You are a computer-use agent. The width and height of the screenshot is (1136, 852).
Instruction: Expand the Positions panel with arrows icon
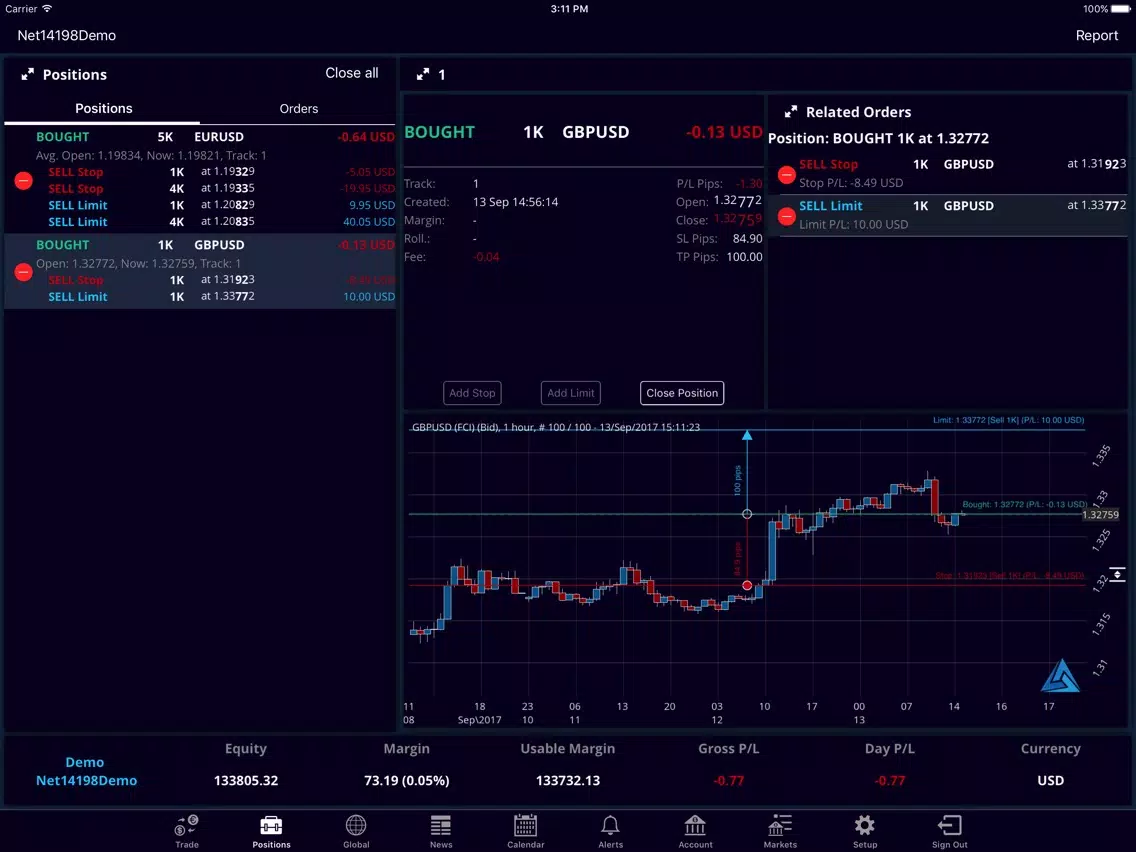tap(28, 75)
